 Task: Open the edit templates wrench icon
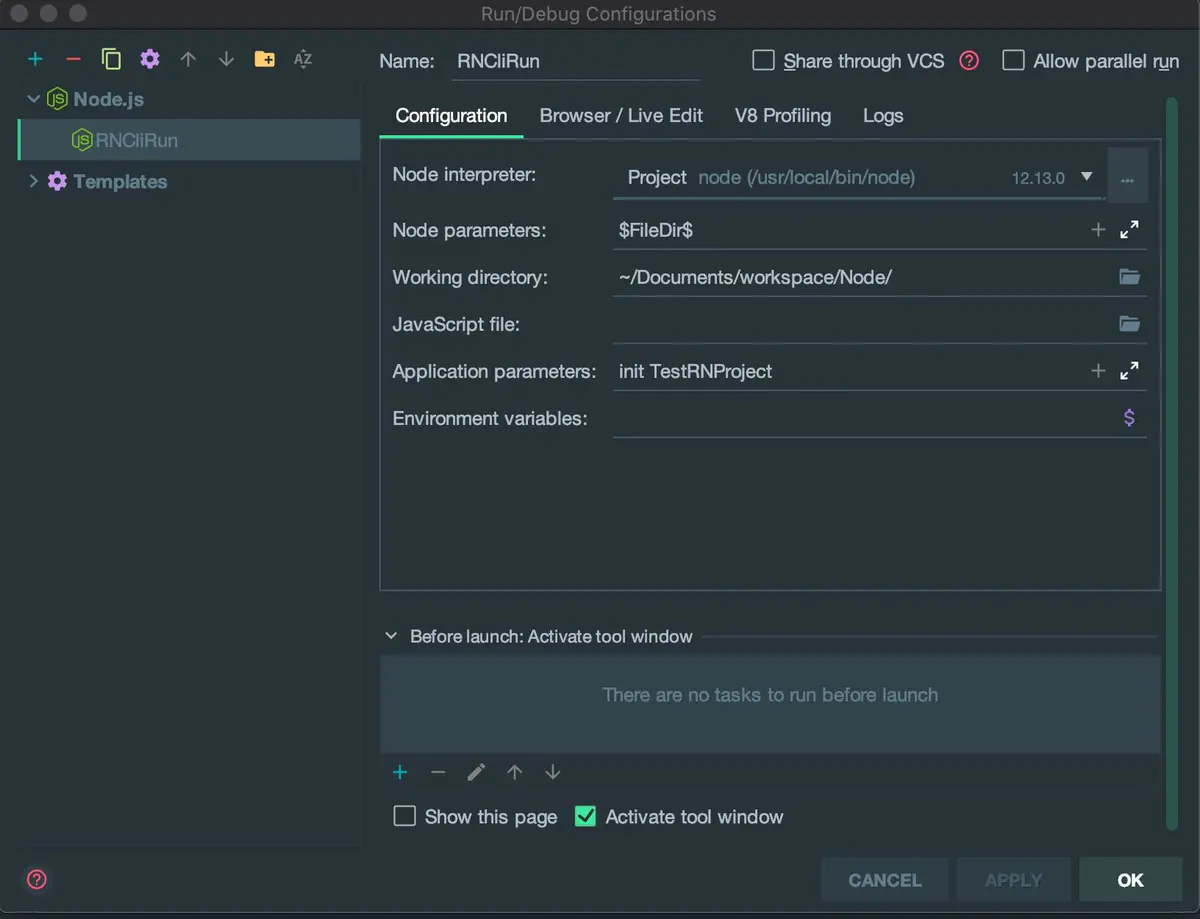[x=150, y=60]
